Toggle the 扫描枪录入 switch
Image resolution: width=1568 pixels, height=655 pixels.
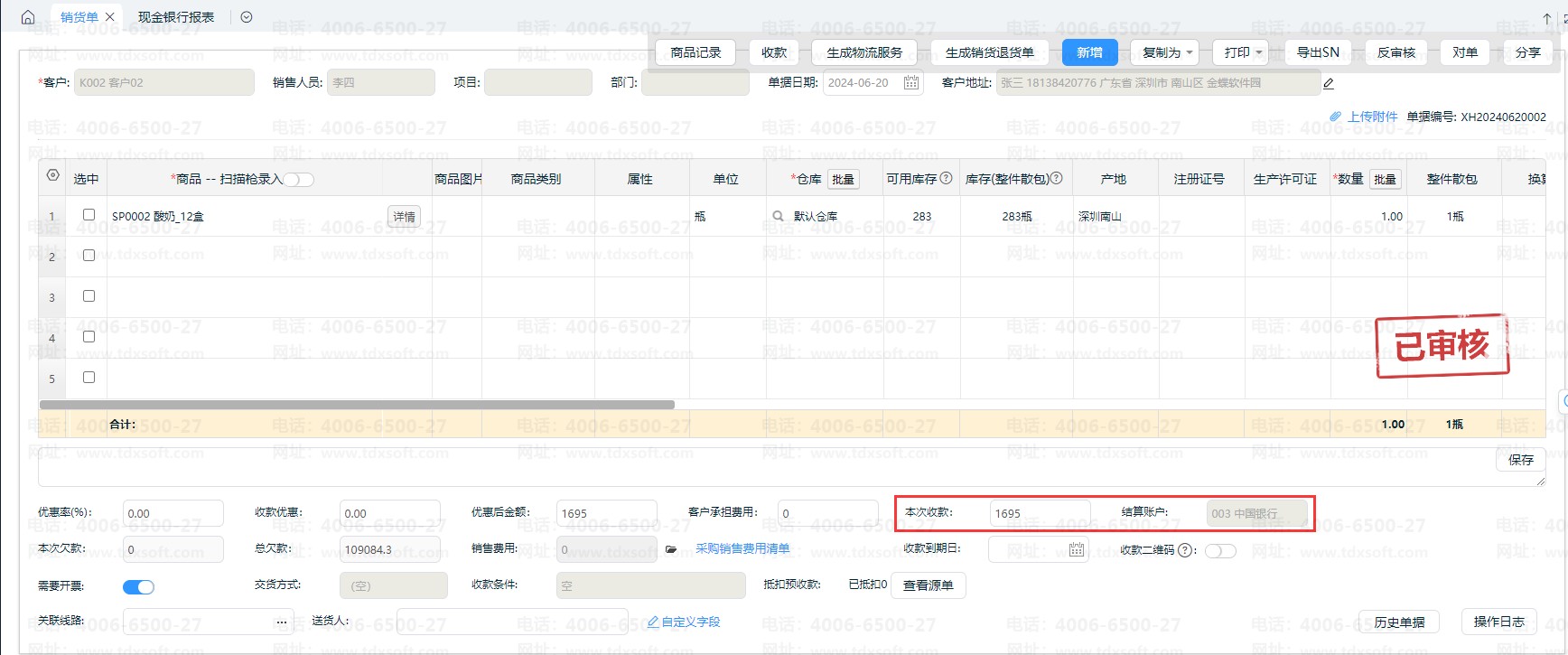pyautogui.click(x=299, y=180)
